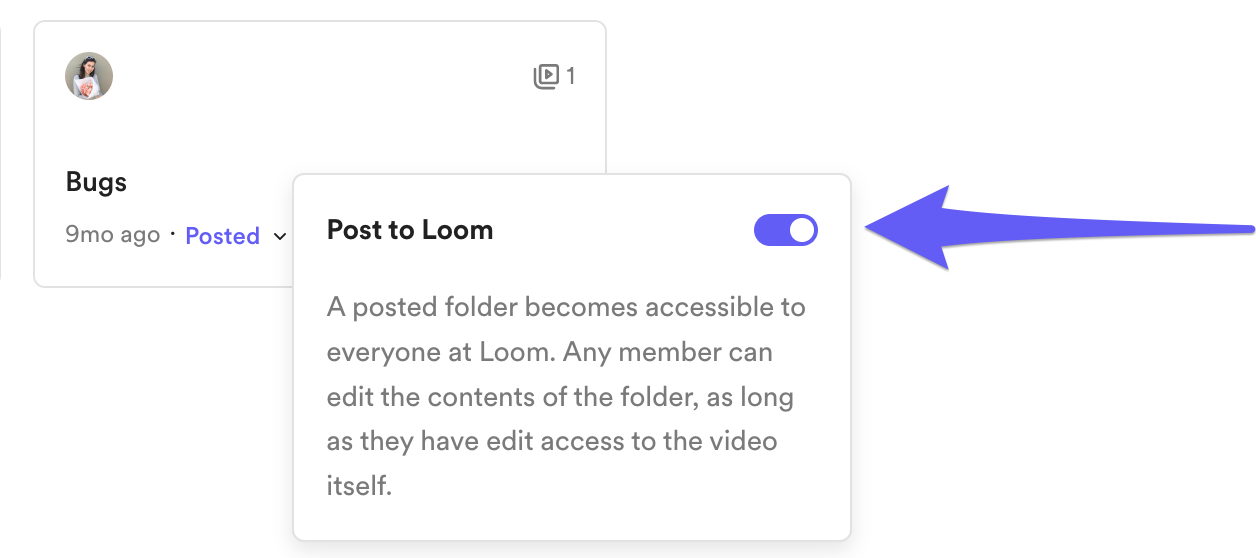The width and height of the screenshot is (1256, 558).
Task: Click the dot separator before Posted
Action: tap(173, 235)
